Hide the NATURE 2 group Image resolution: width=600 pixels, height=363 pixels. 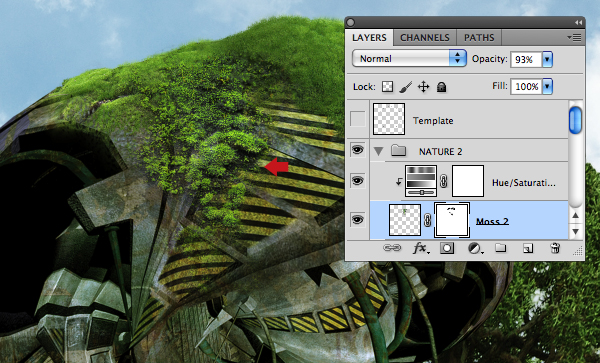[357, 150]
